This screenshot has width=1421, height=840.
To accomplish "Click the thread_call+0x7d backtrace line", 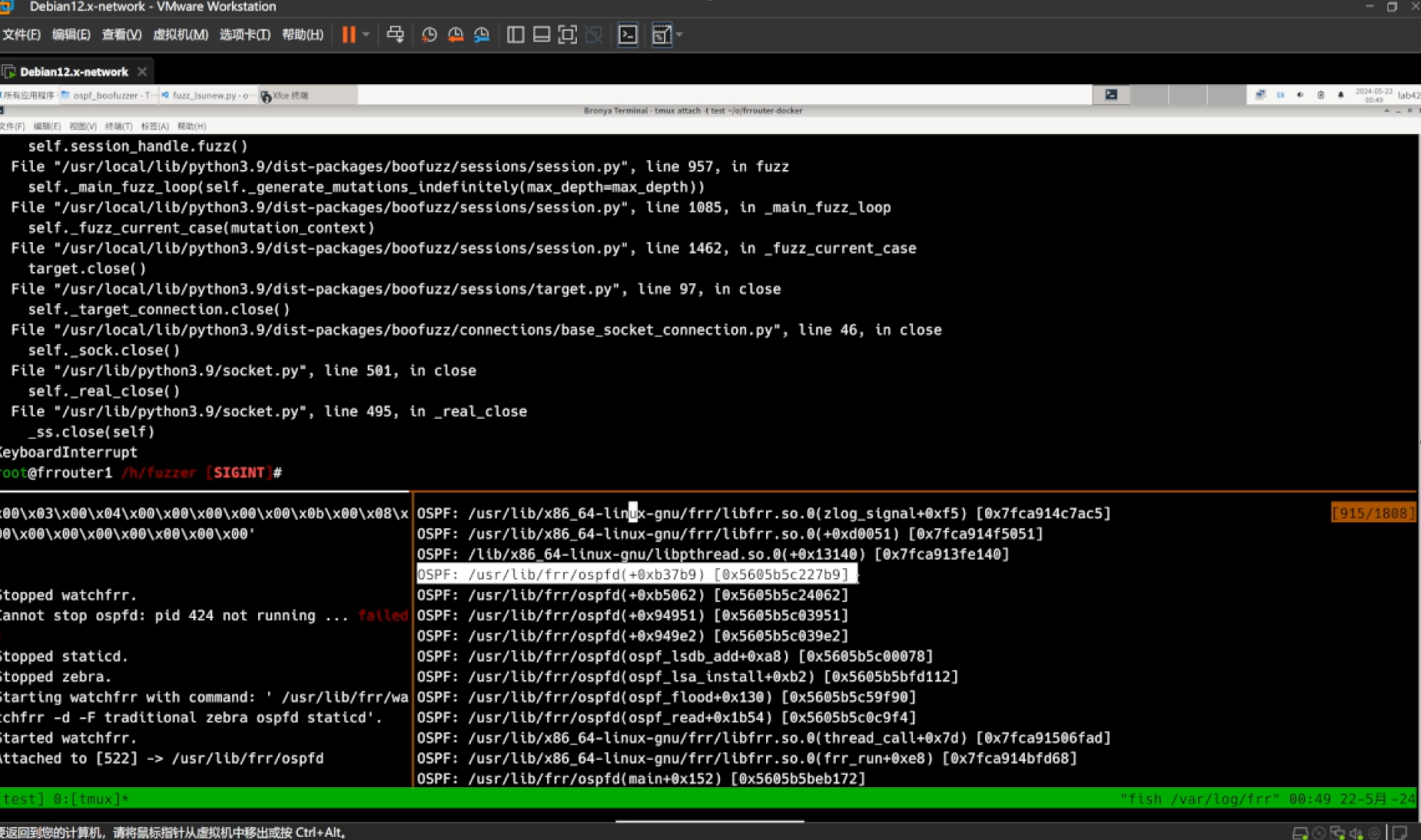I will click(763, 738).
